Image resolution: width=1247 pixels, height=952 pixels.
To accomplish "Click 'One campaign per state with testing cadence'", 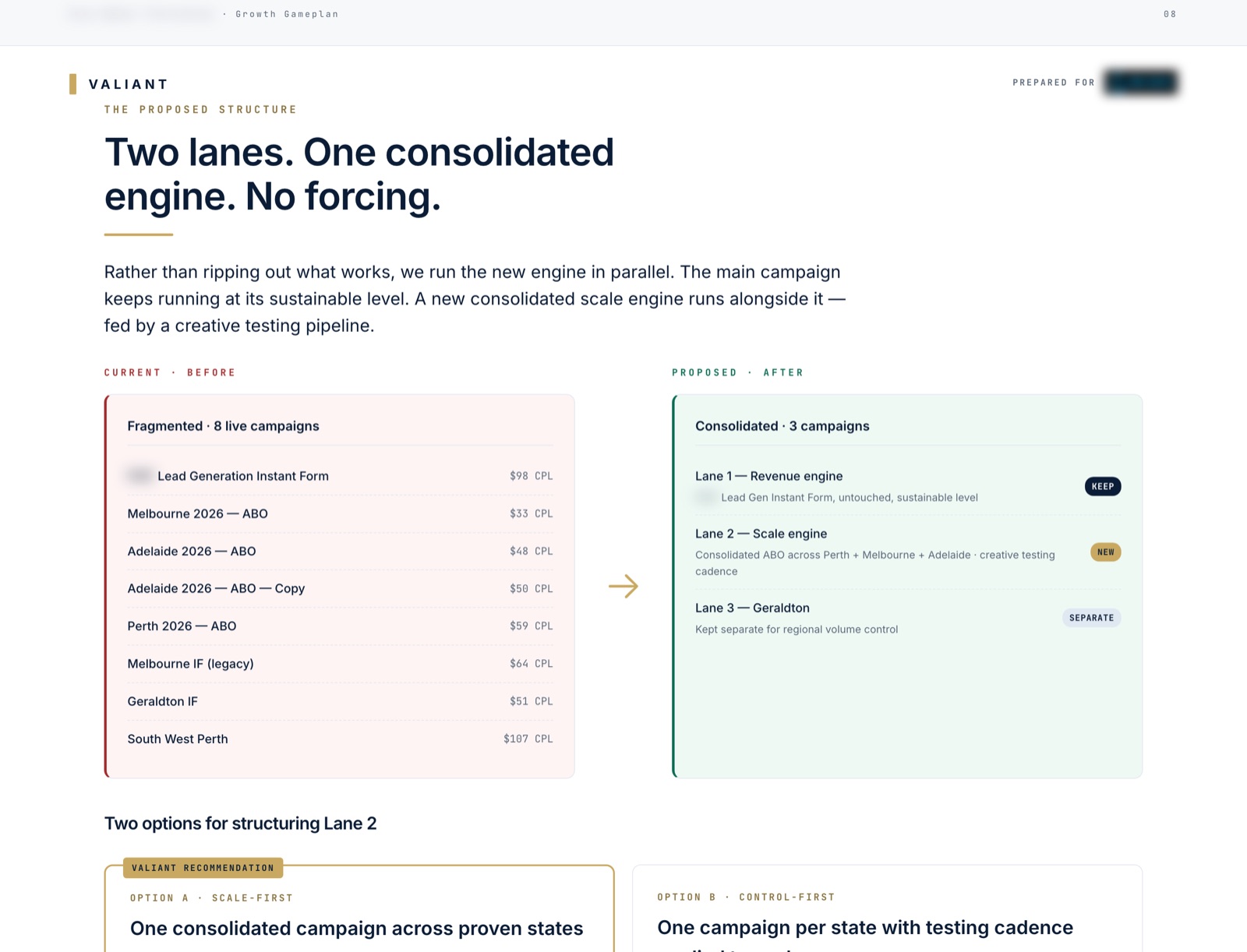I will [865, 928].
